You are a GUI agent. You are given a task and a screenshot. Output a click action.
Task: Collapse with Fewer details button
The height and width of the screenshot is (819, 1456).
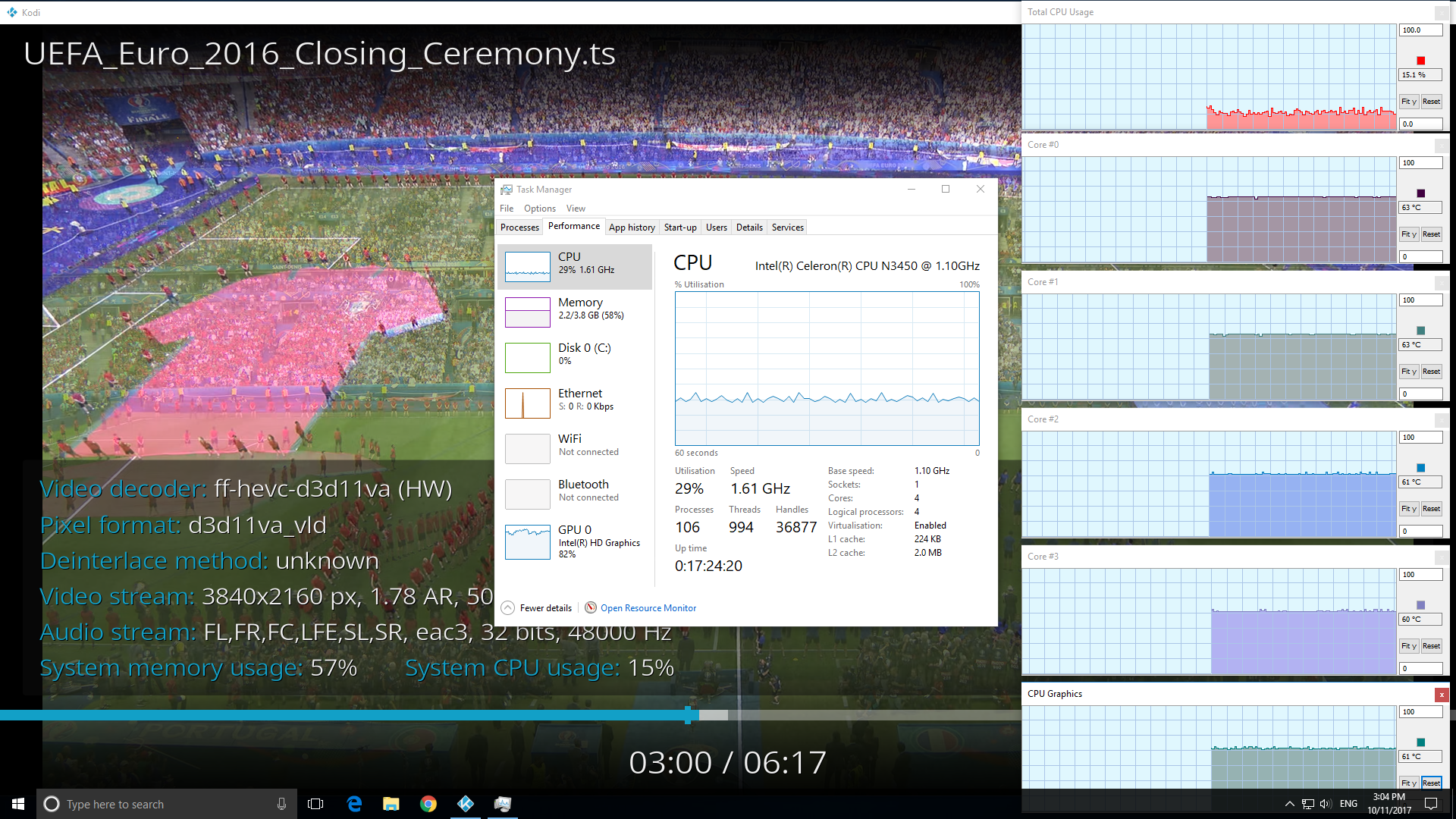pyautogui.click(x=537, y=608)
